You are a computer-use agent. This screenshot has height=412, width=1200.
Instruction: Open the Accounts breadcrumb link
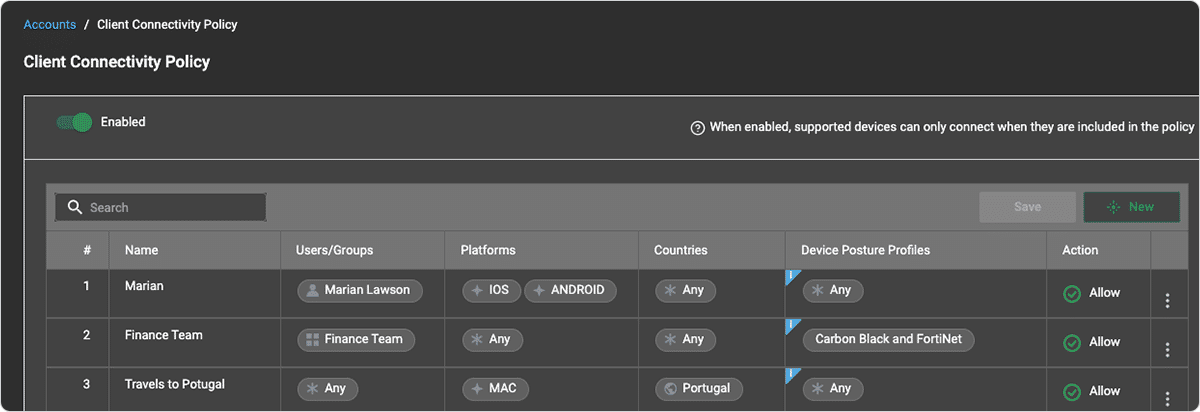50,24
